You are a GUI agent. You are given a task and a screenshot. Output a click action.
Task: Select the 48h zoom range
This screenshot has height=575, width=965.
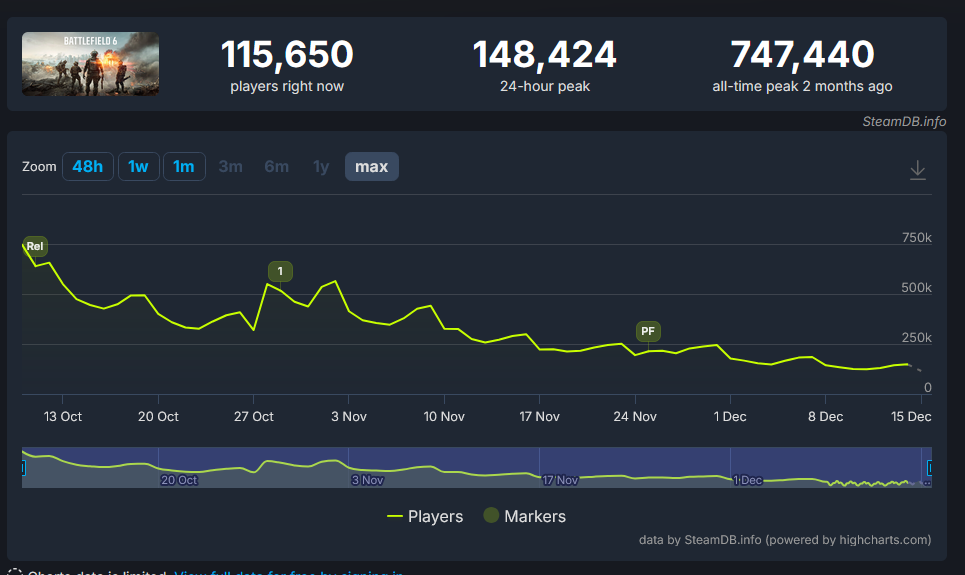coord(87,166)
